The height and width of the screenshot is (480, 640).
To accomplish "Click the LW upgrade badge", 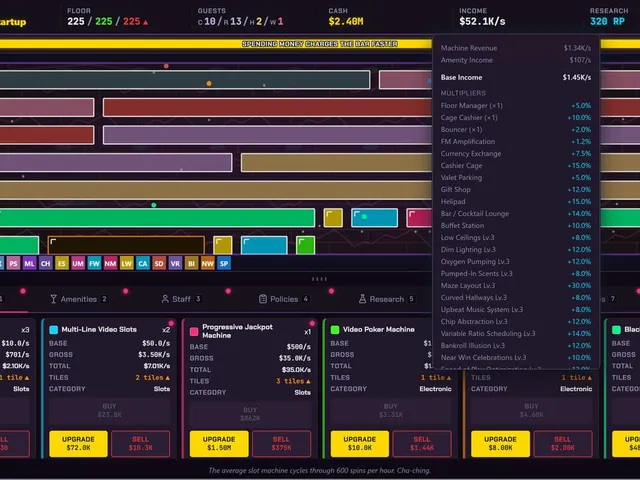I will tap(127, 263).
